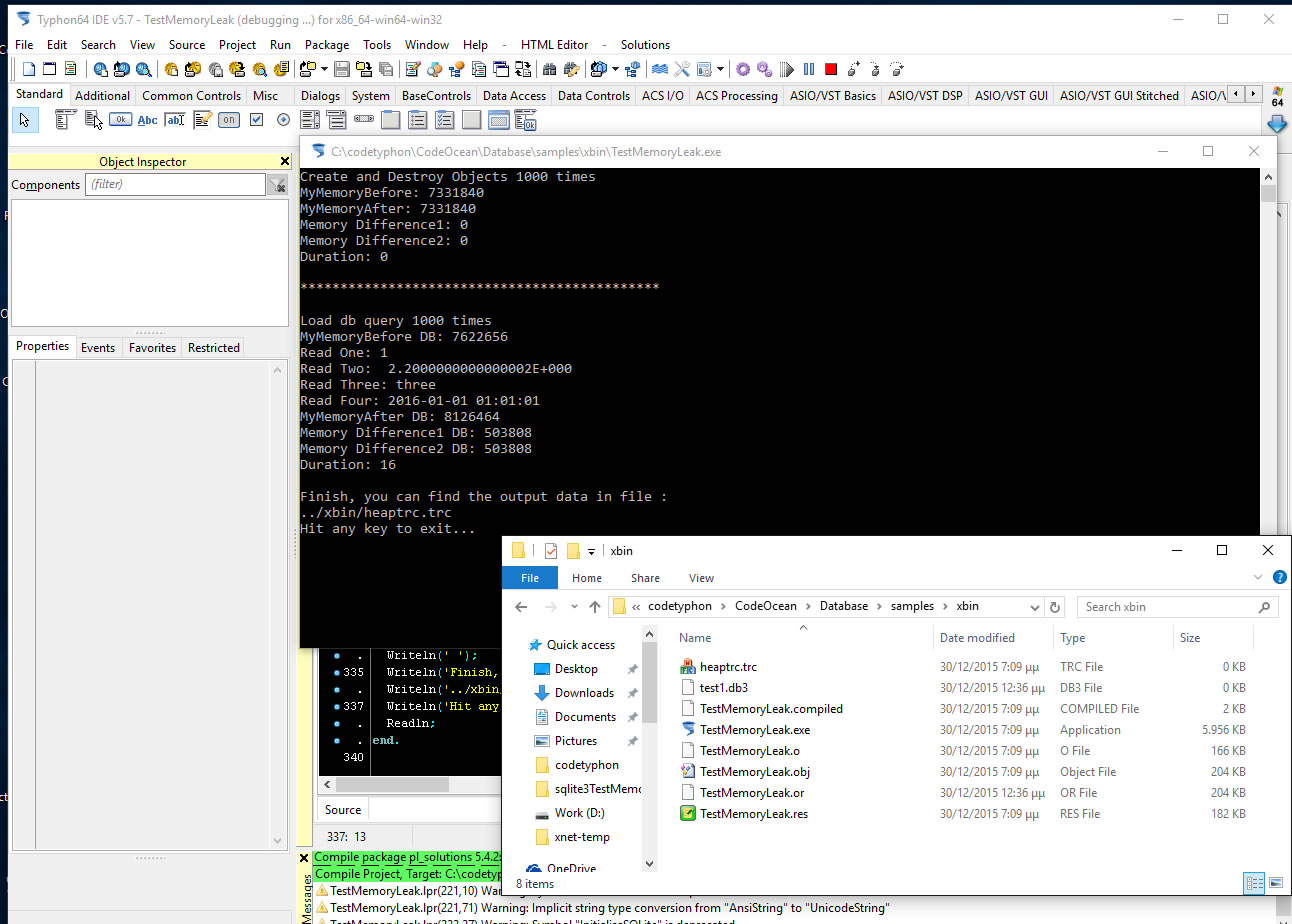Open Explorer recent locations dropdown arrow

[572, 607]
